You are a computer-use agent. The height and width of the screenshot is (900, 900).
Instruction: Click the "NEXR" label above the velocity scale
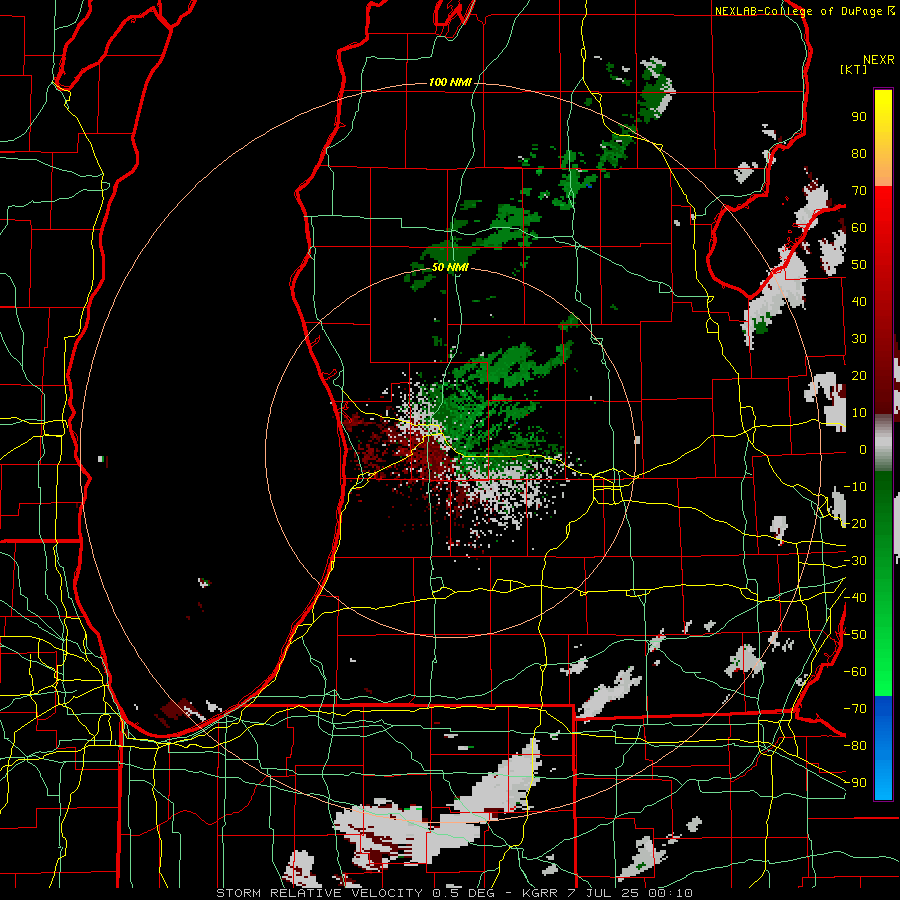879,60
